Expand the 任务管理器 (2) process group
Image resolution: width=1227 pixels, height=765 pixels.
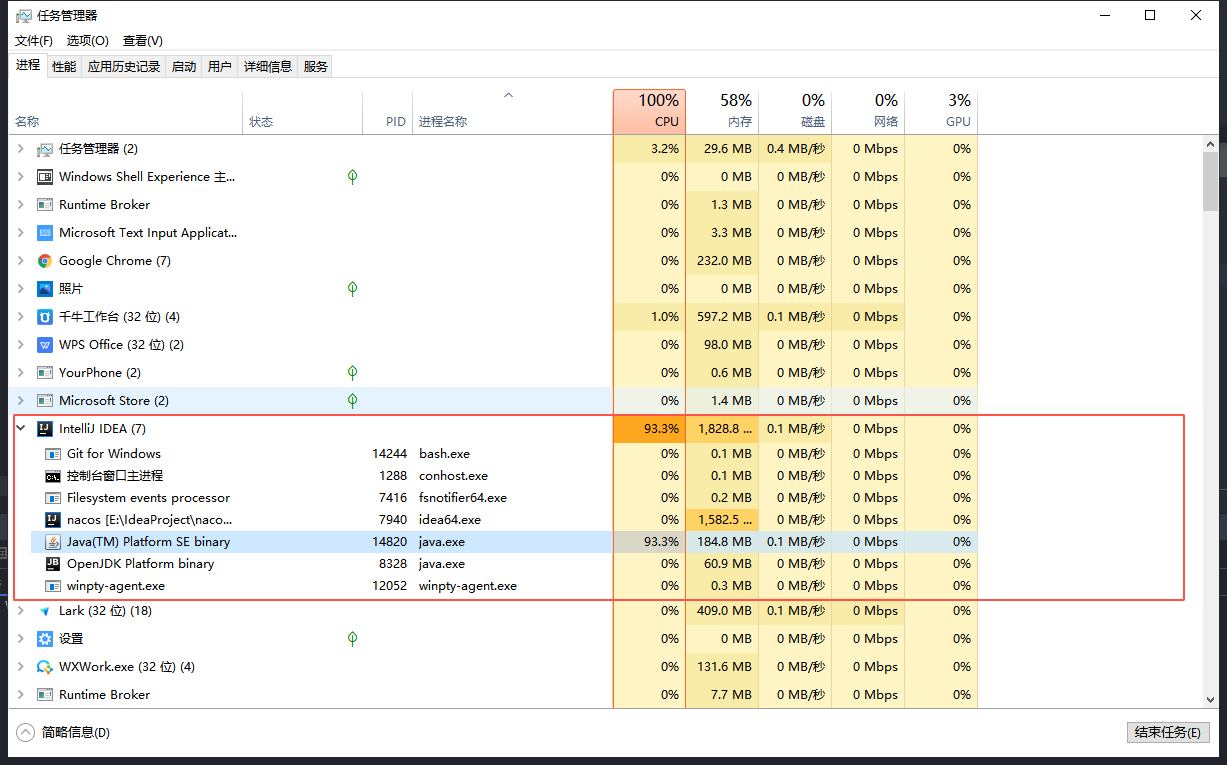coord(21,149)
